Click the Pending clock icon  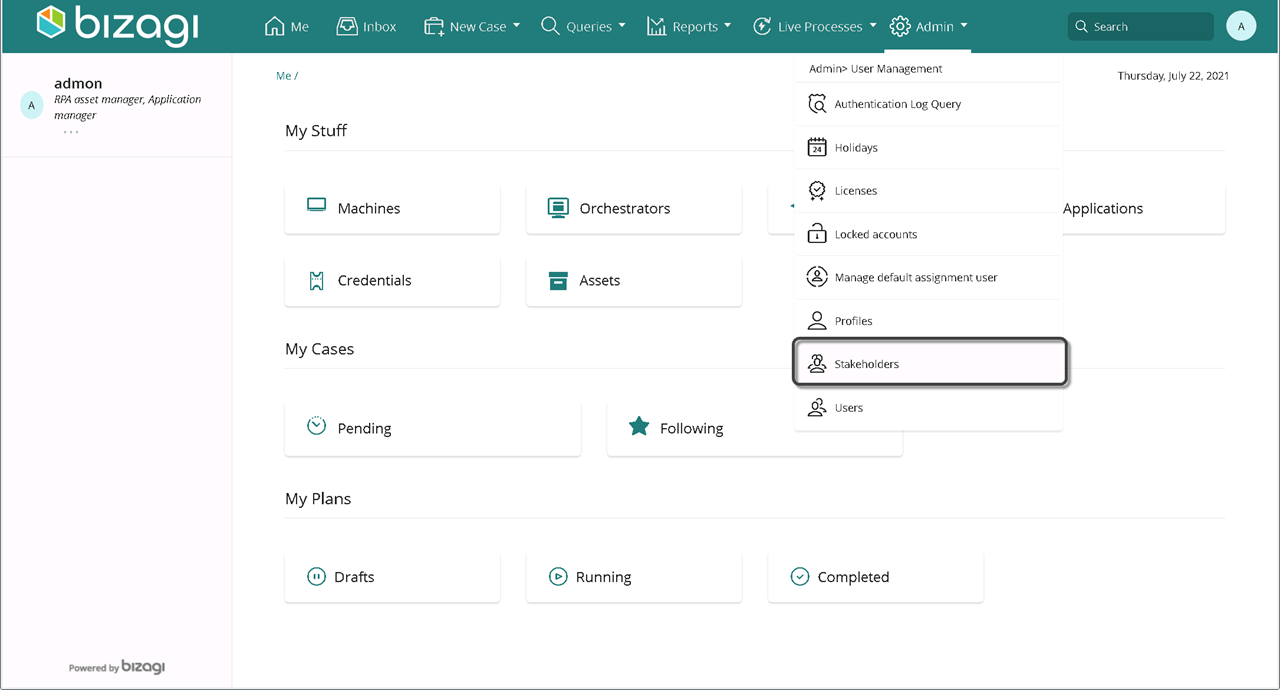pyautogui.click(x=317, y=426)
